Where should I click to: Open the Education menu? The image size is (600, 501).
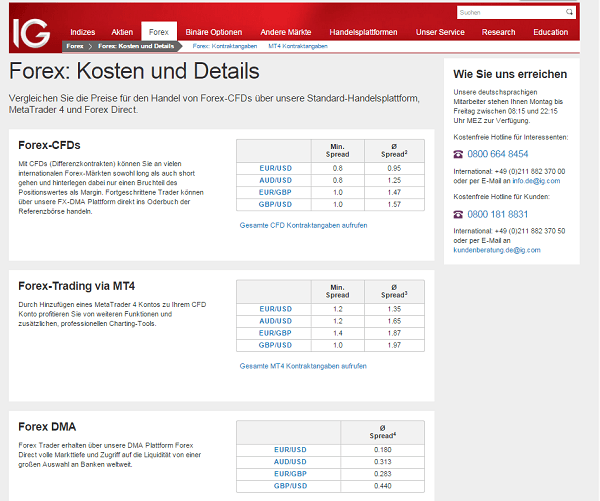(550, 32)
